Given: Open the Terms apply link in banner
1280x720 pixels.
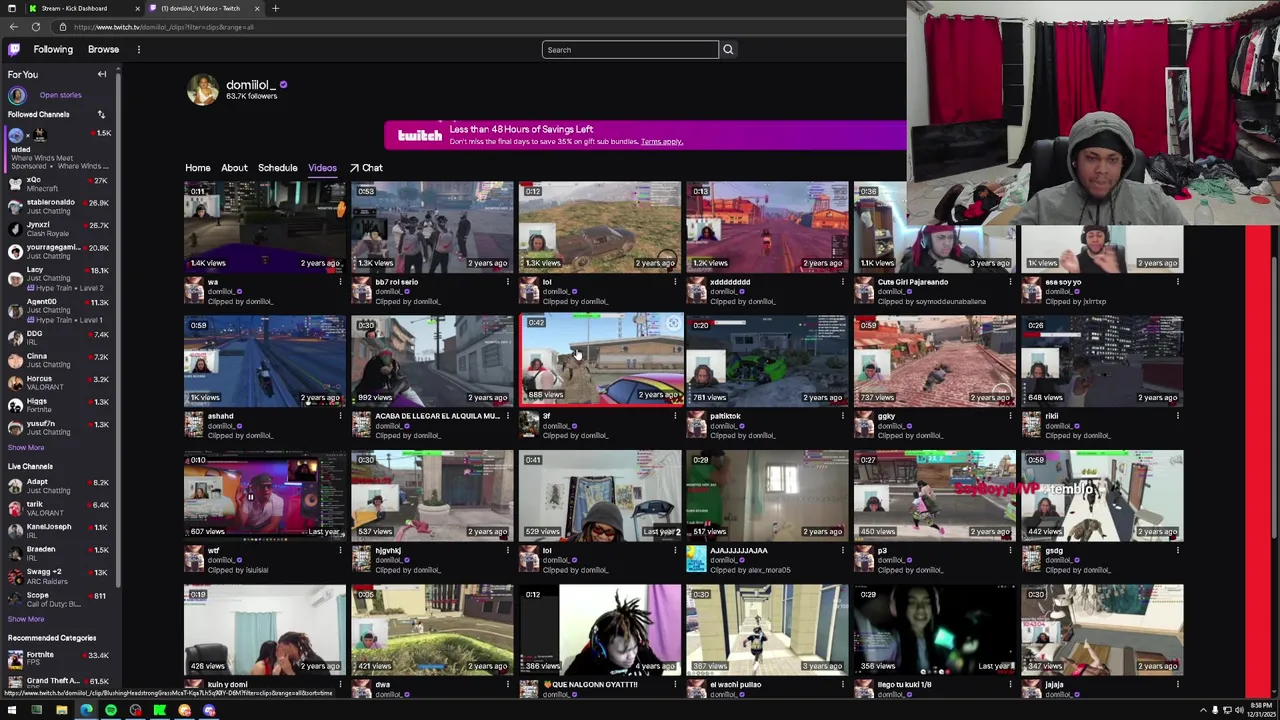Looking at the screenshot, I should point(662,142).
